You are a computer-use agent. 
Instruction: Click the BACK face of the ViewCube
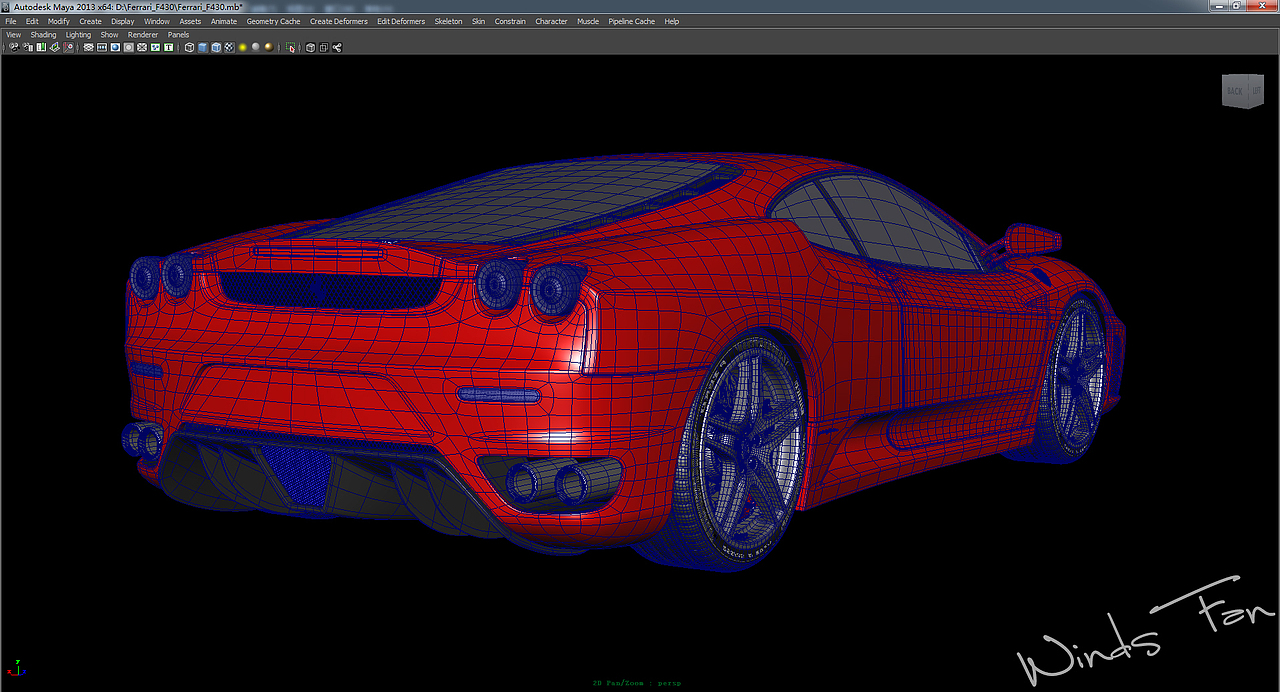coord(1234,91)
